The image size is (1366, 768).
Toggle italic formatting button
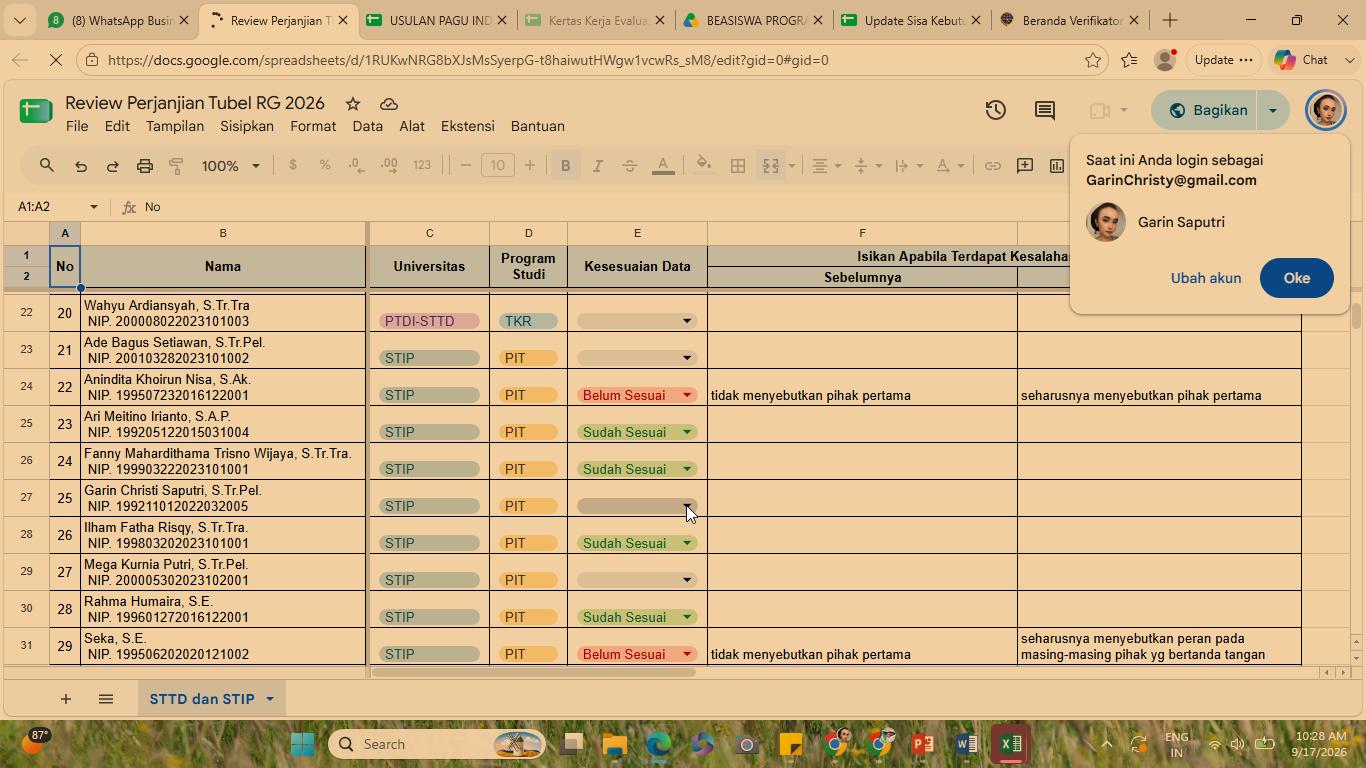point(597,166)
